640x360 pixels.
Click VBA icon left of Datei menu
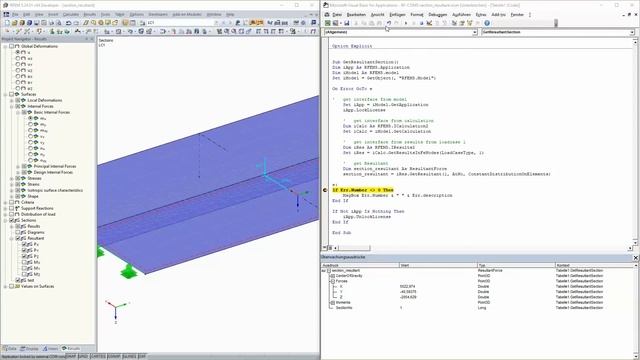pyautogui.click(x=327, y=15)
